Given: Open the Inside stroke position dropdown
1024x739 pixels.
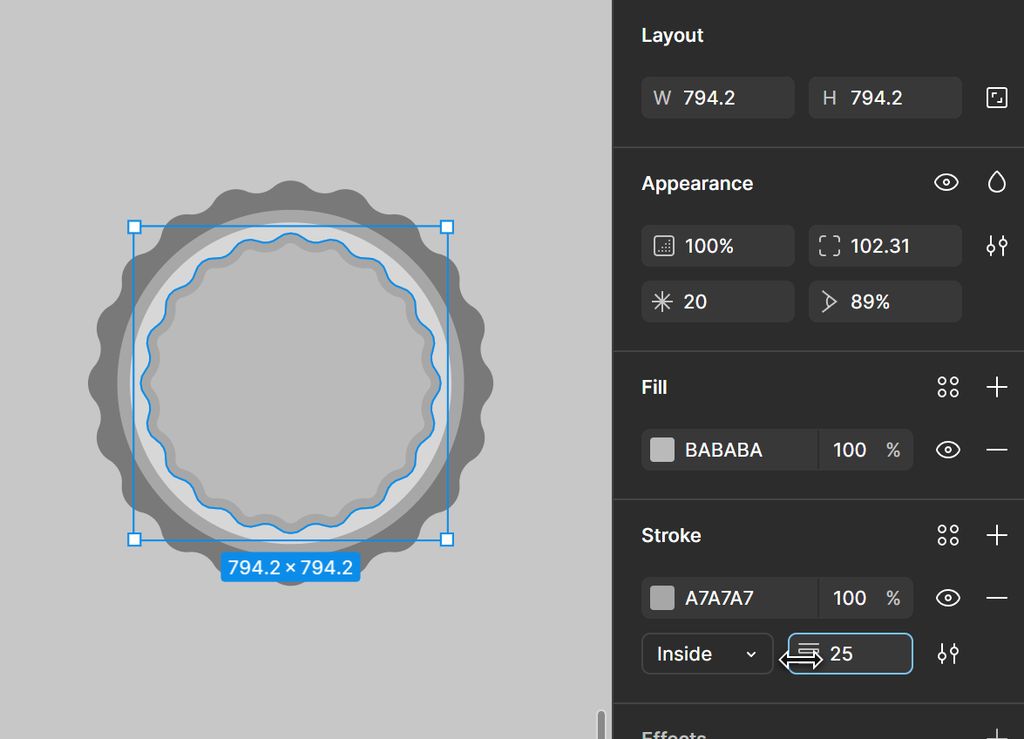Looking at the screenshot, I should (707, 654).
